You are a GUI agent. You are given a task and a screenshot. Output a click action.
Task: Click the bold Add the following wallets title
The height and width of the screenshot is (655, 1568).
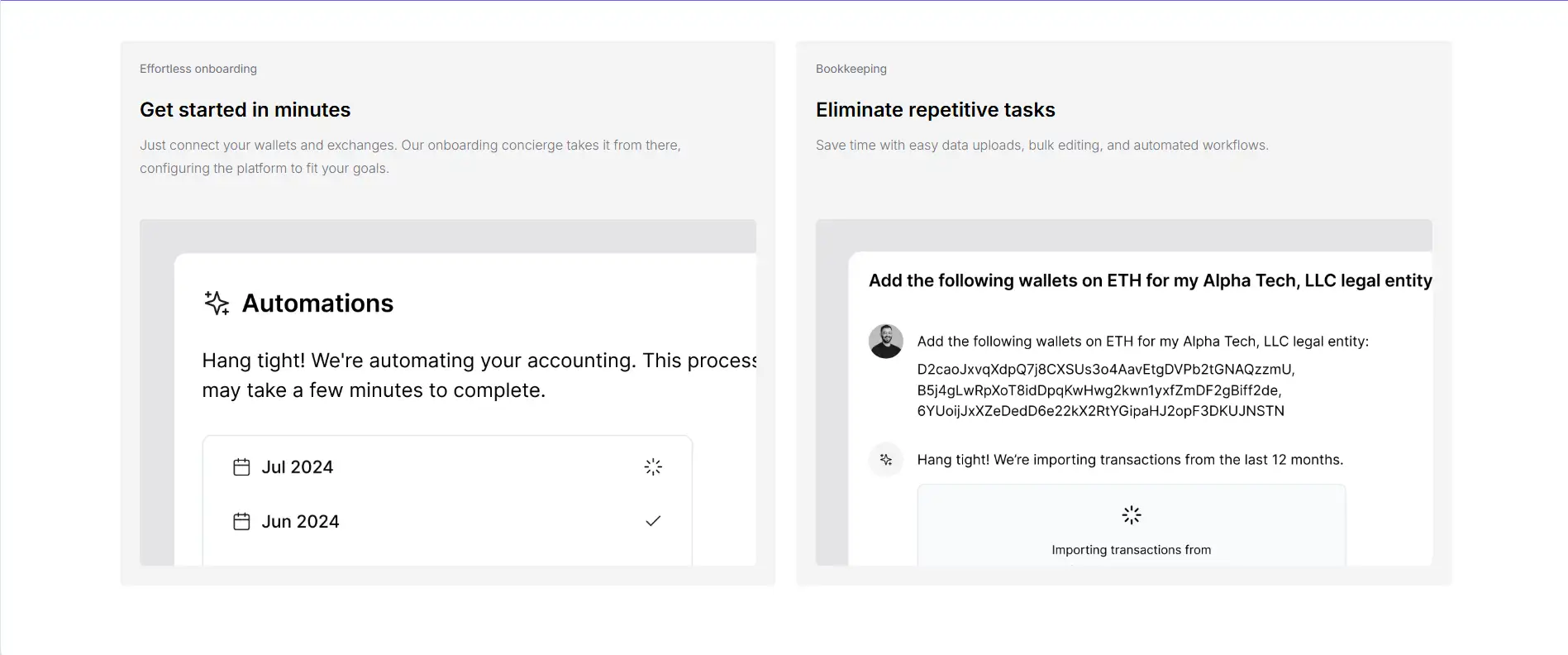(1150, 281)
